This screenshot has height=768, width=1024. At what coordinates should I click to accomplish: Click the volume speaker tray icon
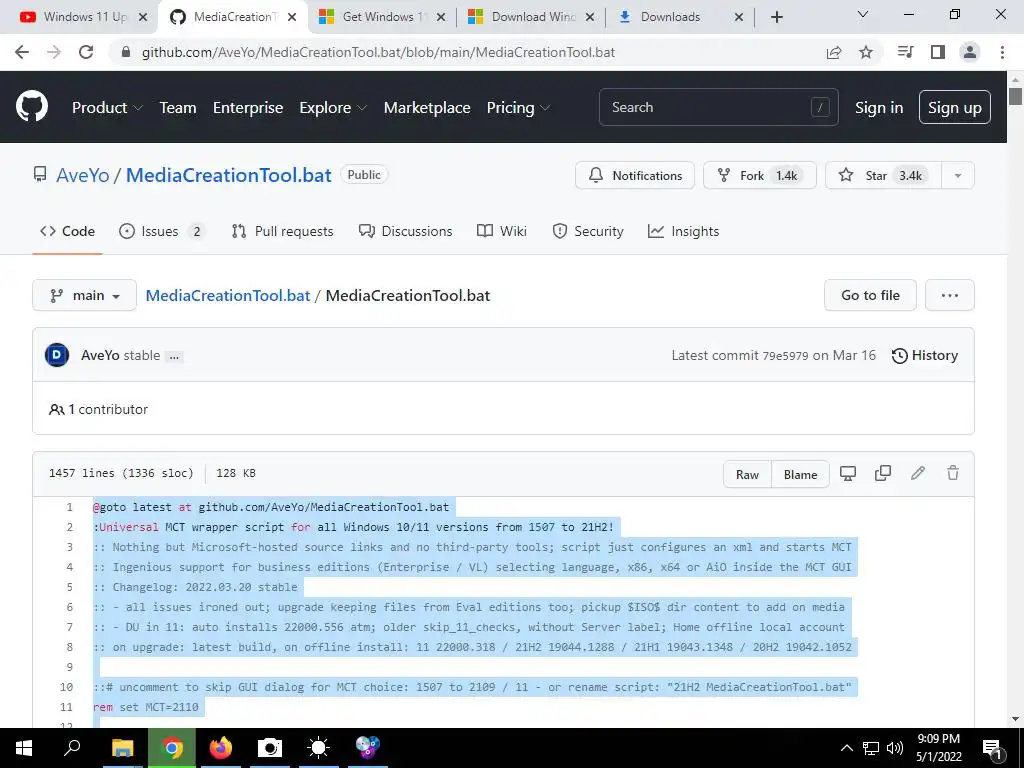click(895, 748)
